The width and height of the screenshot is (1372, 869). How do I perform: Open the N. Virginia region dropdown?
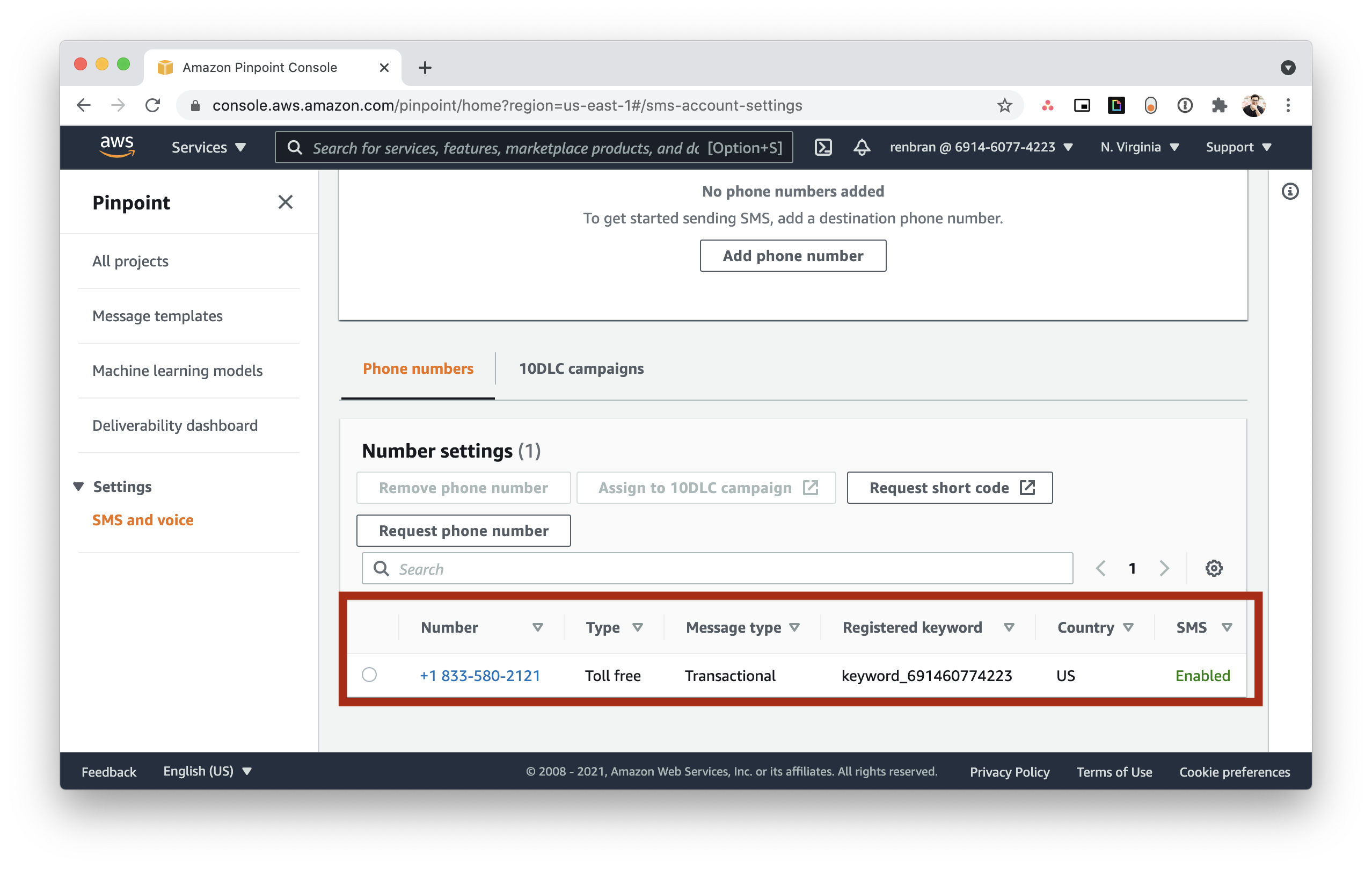point(1139,147)
